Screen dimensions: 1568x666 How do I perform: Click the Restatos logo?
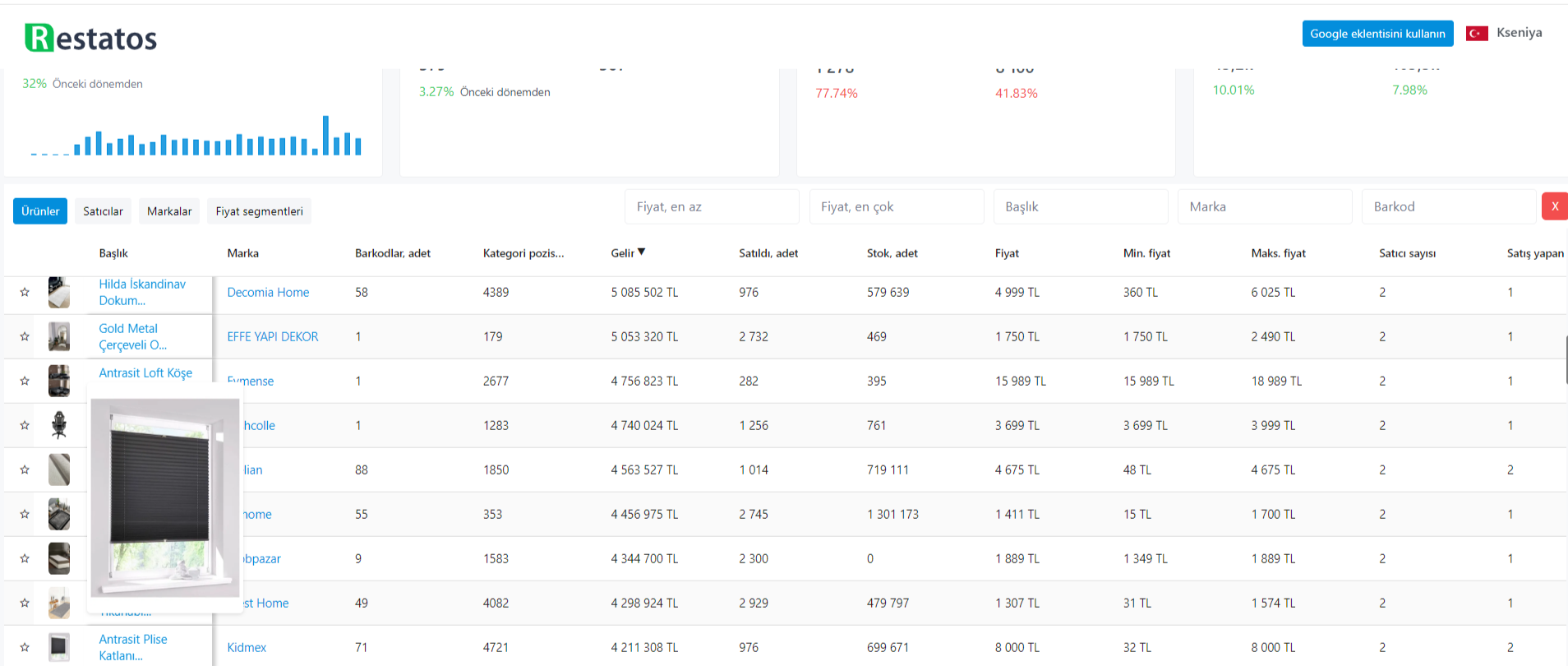(91, 38)
